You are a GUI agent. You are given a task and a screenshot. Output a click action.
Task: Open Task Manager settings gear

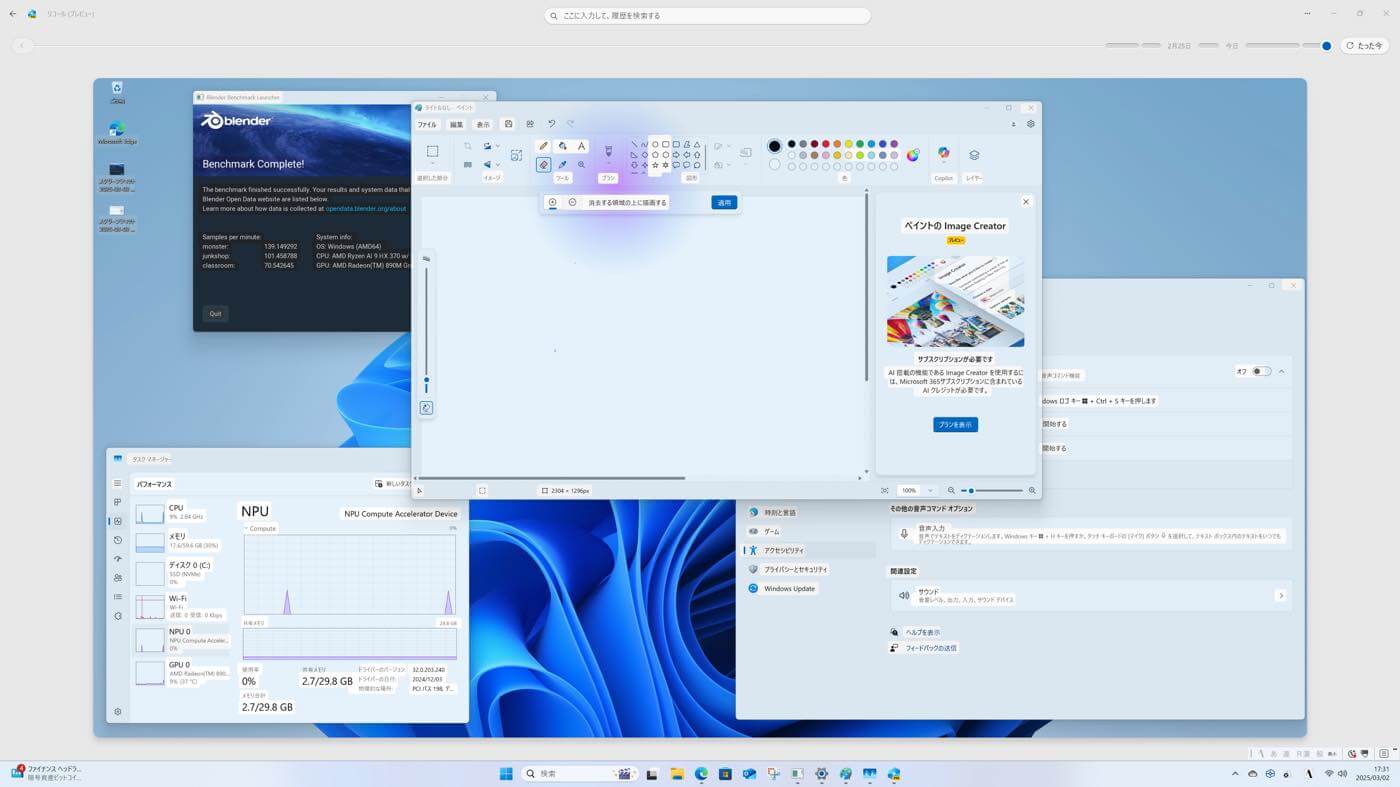click(118, 712)
